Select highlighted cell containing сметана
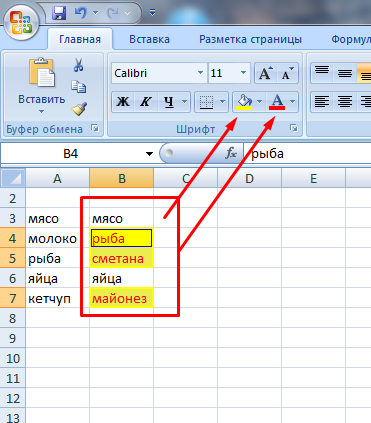This screenshot has height=423, width=371. (x=122, y=258)
